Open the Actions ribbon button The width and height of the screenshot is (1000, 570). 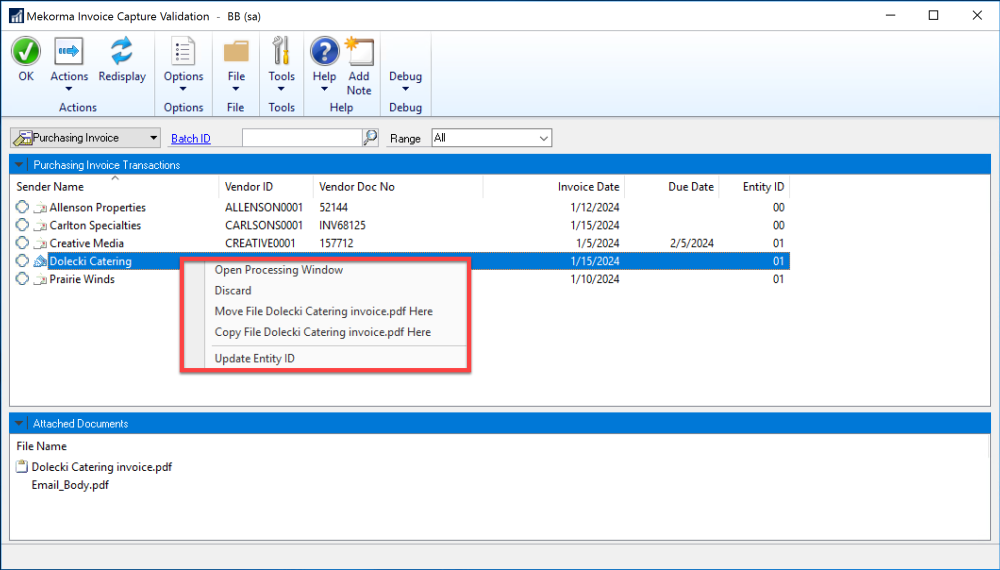(x=69, y=64)
